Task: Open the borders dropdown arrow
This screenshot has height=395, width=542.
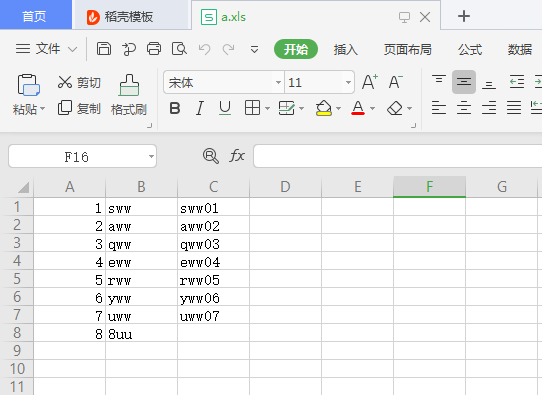Action: click(267, 109)
